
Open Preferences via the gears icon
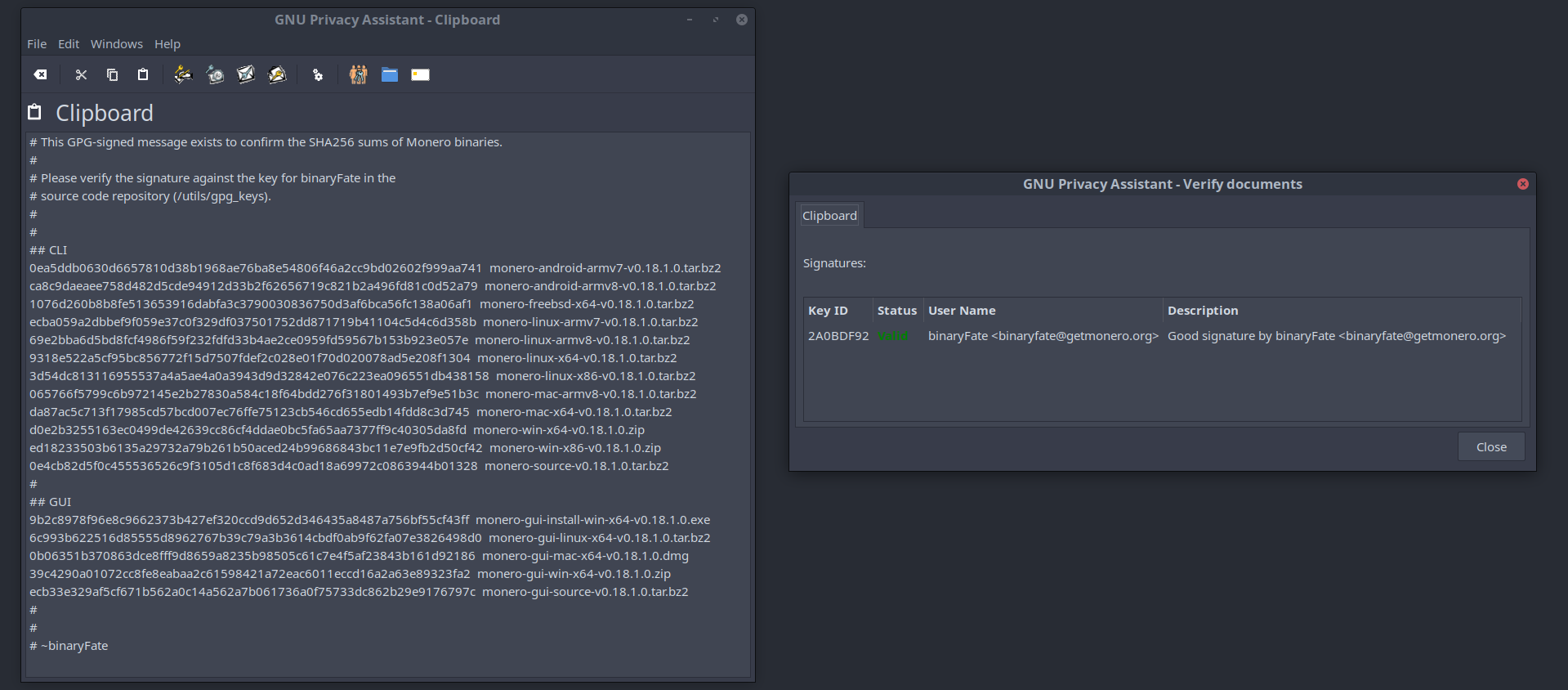click(318, 74)
